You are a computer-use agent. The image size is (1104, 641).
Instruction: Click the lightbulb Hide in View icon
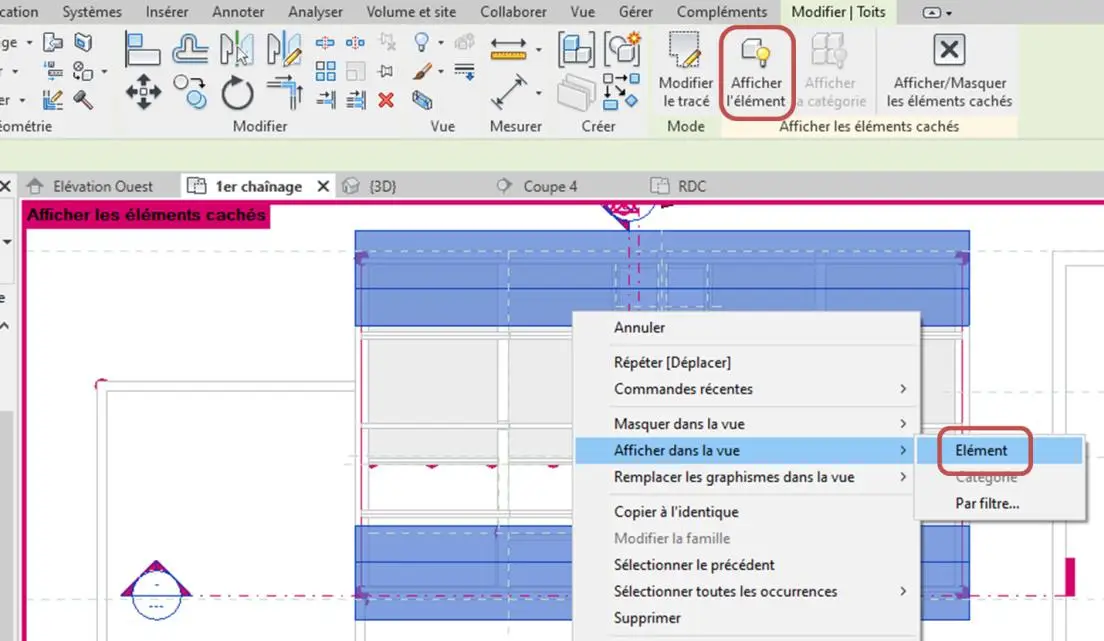click(x=421, y=42)
